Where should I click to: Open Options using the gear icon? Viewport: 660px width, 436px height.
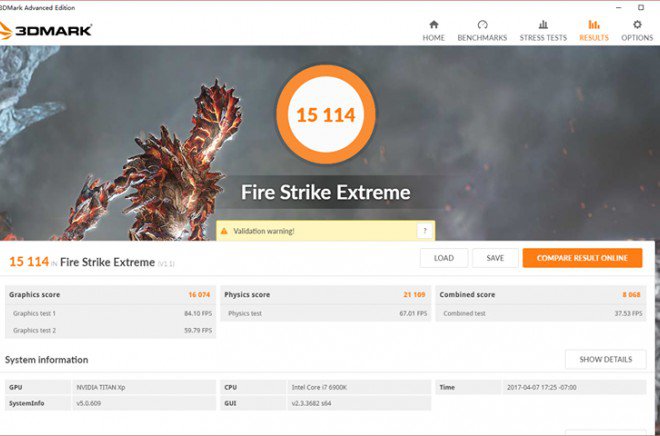point(637,24)
